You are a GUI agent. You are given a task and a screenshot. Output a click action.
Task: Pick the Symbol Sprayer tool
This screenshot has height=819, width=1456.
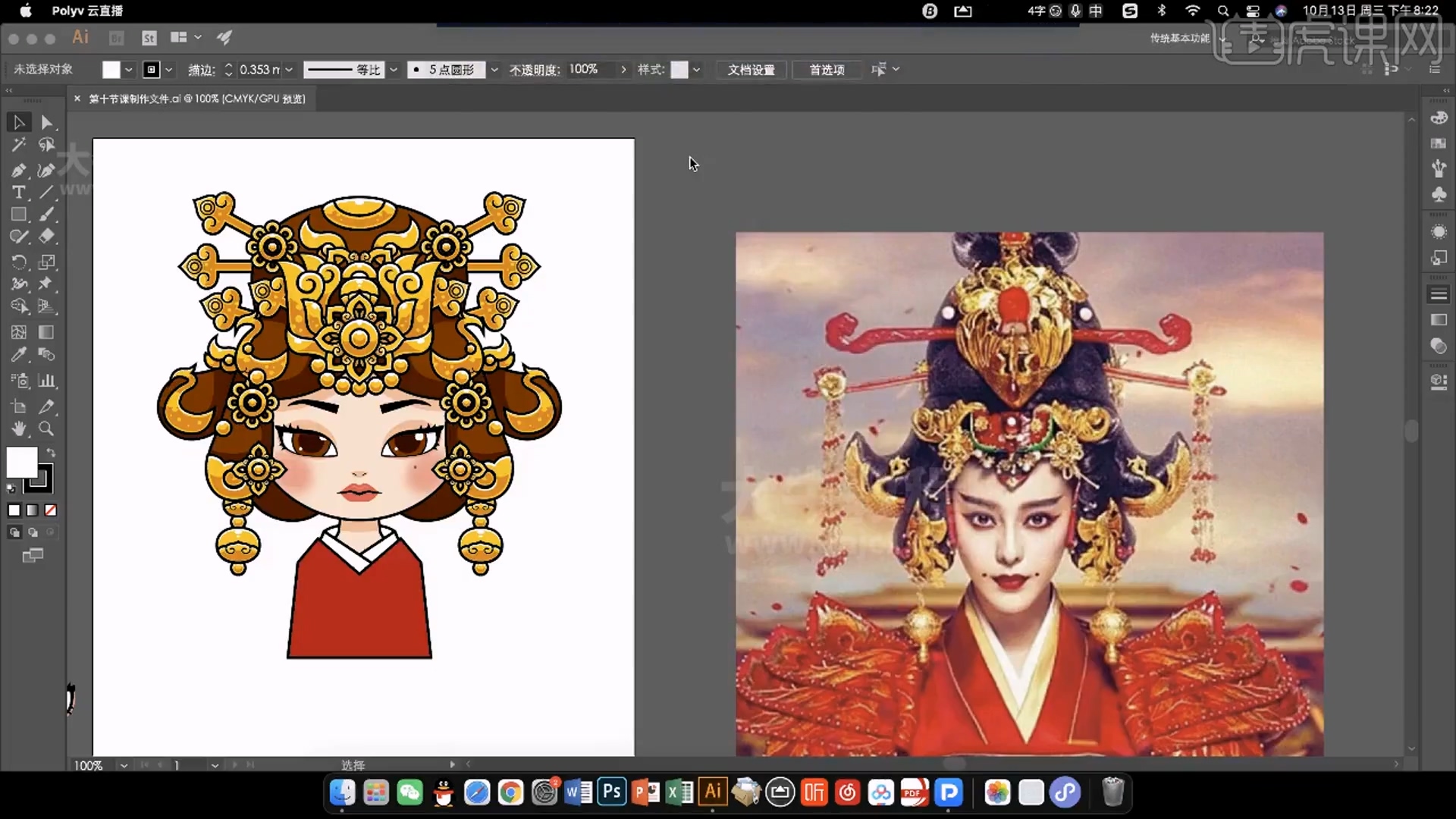click(x=19, y=380)
